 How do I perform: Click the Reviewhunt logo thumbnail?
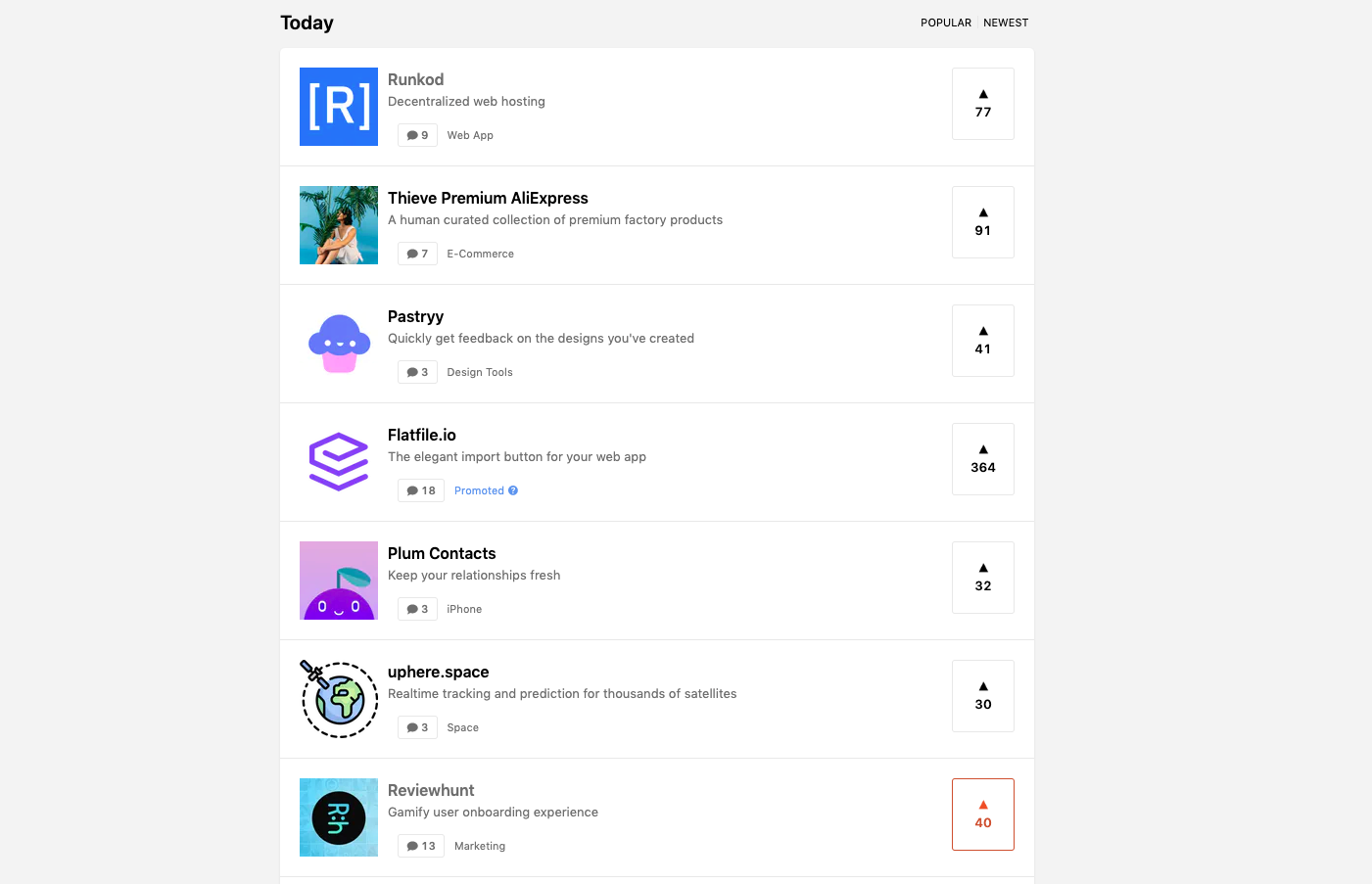point(339,817)
